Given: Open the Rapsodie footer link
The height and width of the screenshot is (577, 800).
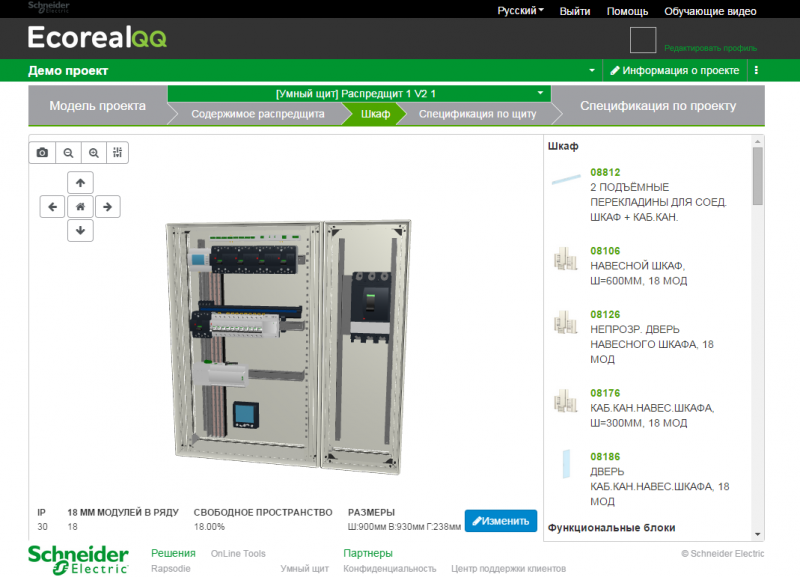Looking at the screenshot, I should point(170,568).
